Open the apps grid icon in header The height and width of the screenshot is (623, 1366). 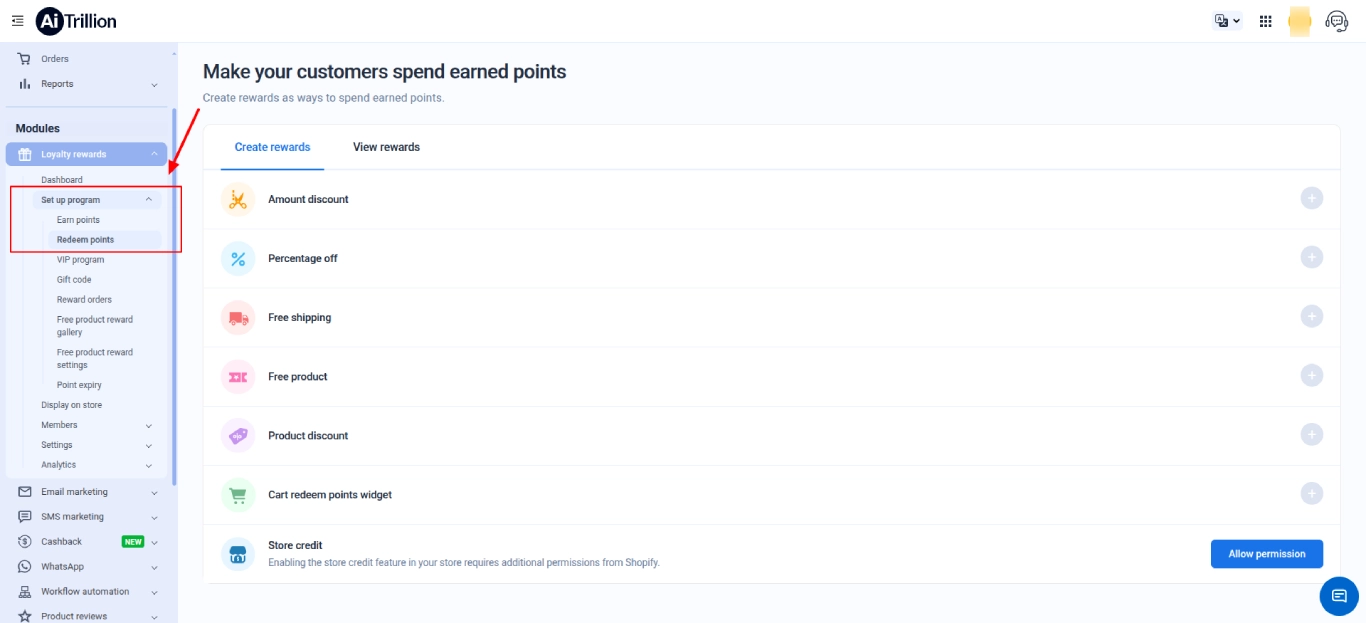coord(1265,21)
